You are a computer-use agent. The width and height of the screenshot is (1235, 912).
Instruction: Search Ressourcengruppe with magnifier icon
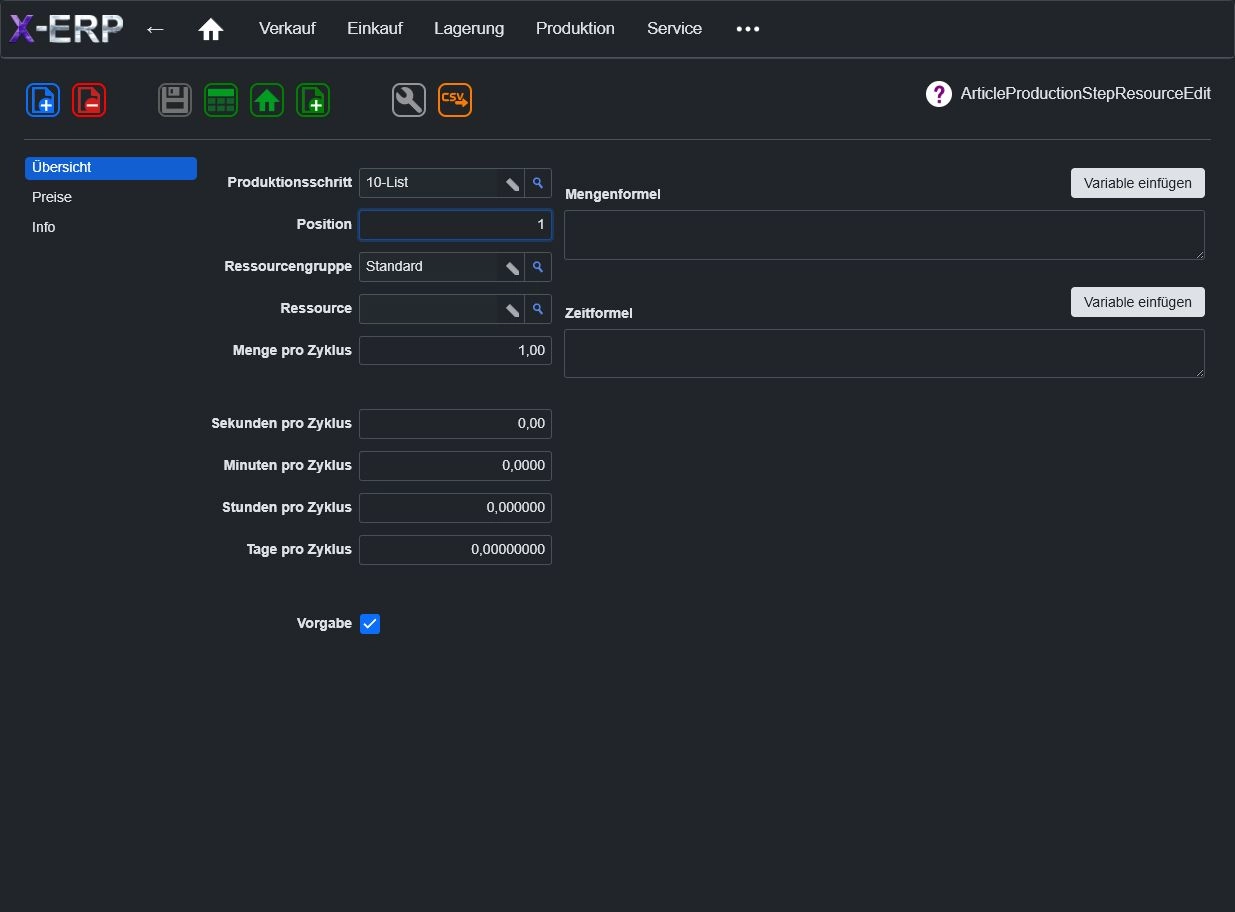tap(538, 267)
